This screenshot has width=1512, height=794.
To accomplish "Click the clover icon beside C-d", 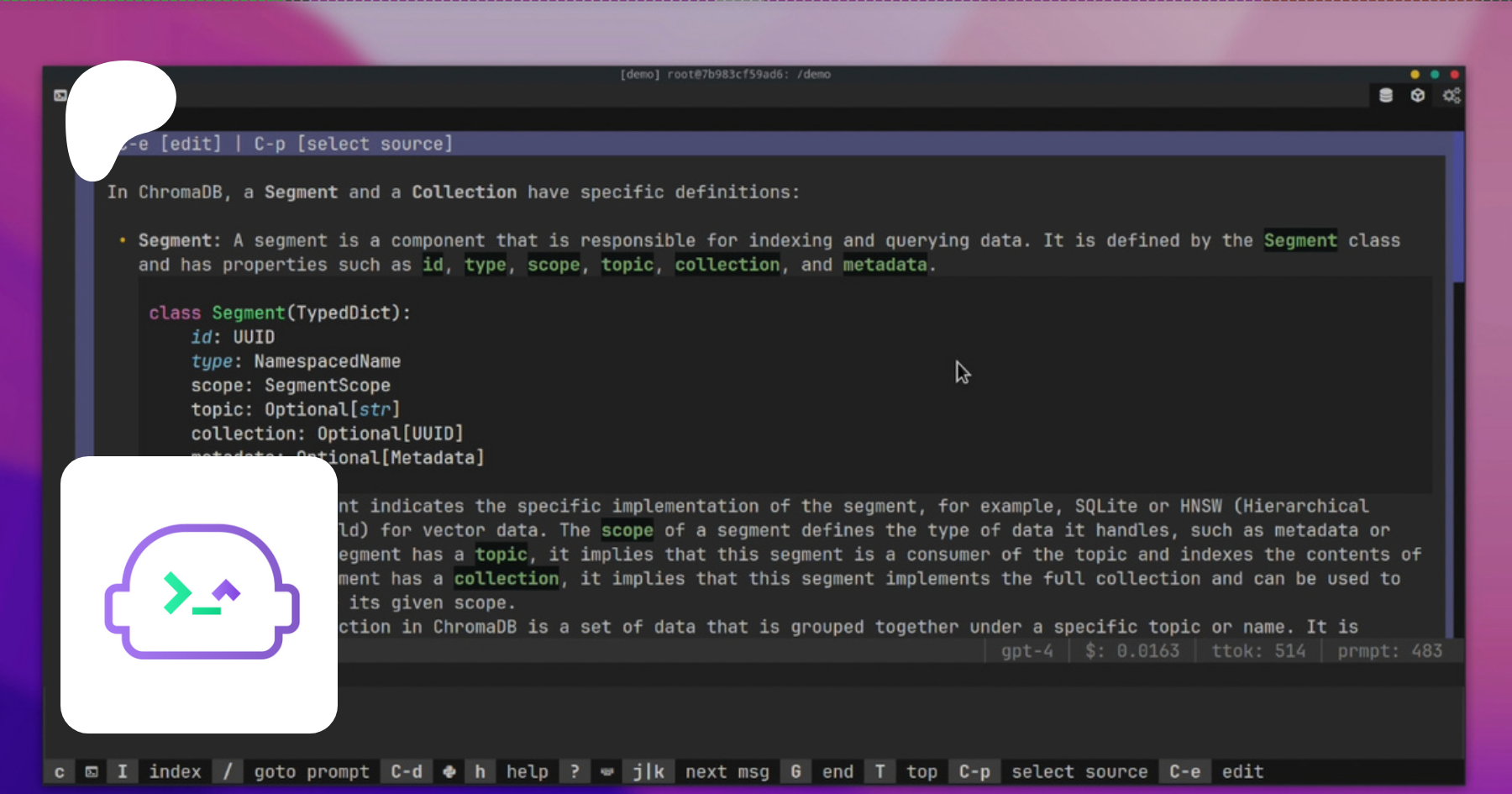I will 449,771.
